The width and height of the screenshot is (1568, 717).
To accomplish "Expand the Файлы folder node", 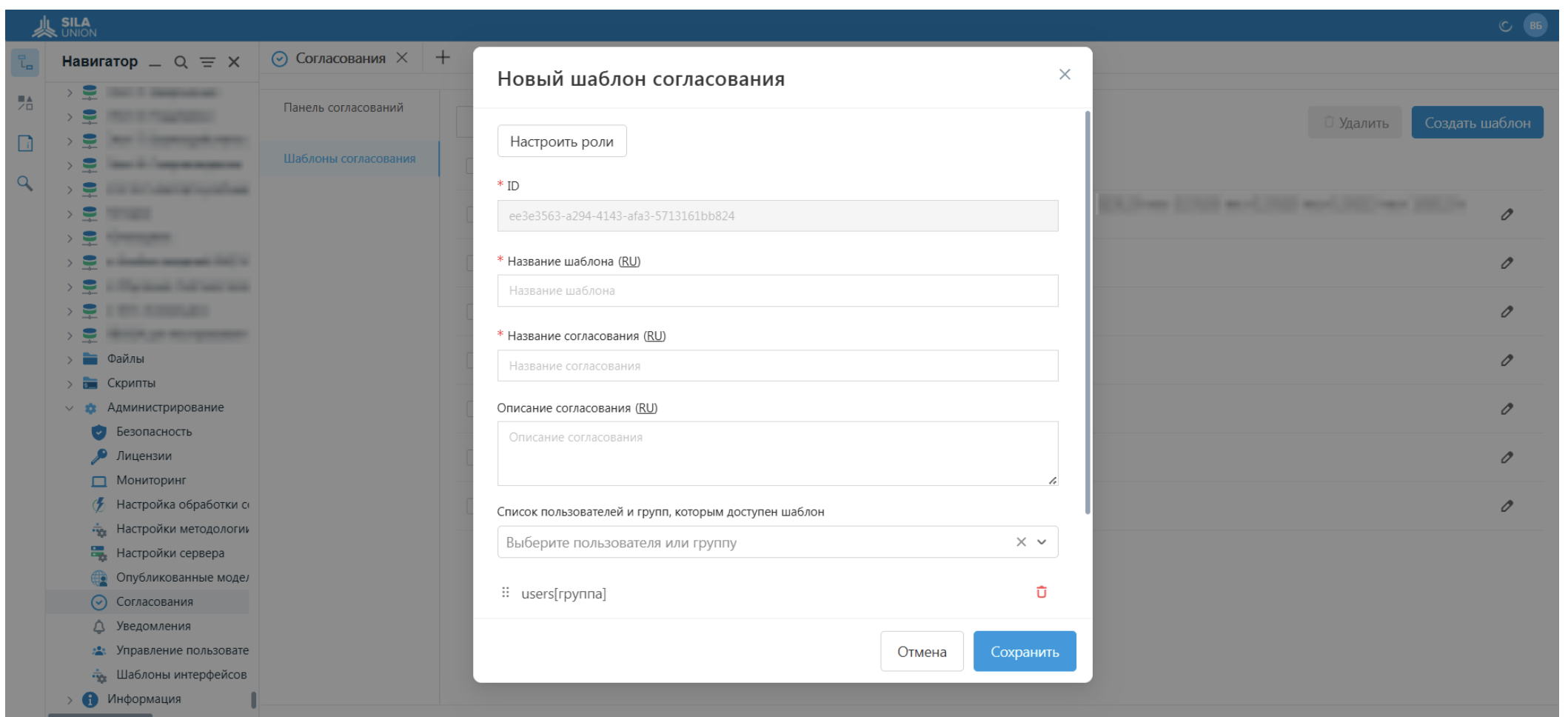I will pyautogui.click(x=70, y=359).
